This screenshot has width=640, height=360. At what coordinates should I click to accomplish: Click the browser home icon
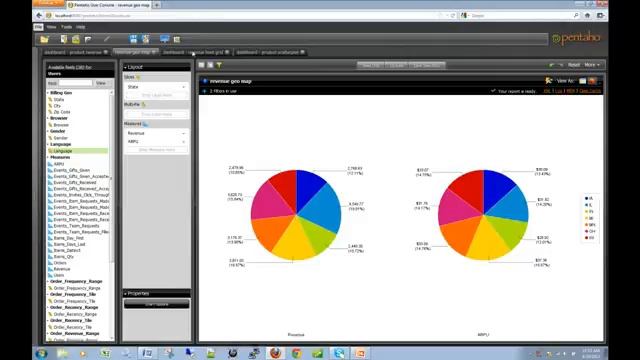587,16
